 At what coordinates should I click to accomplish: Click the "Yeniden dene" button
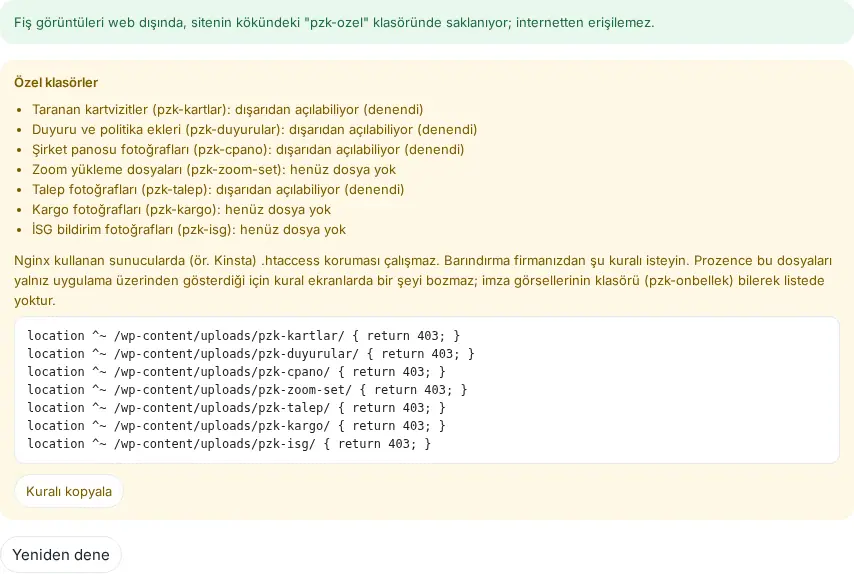click(x=61, y=554)
